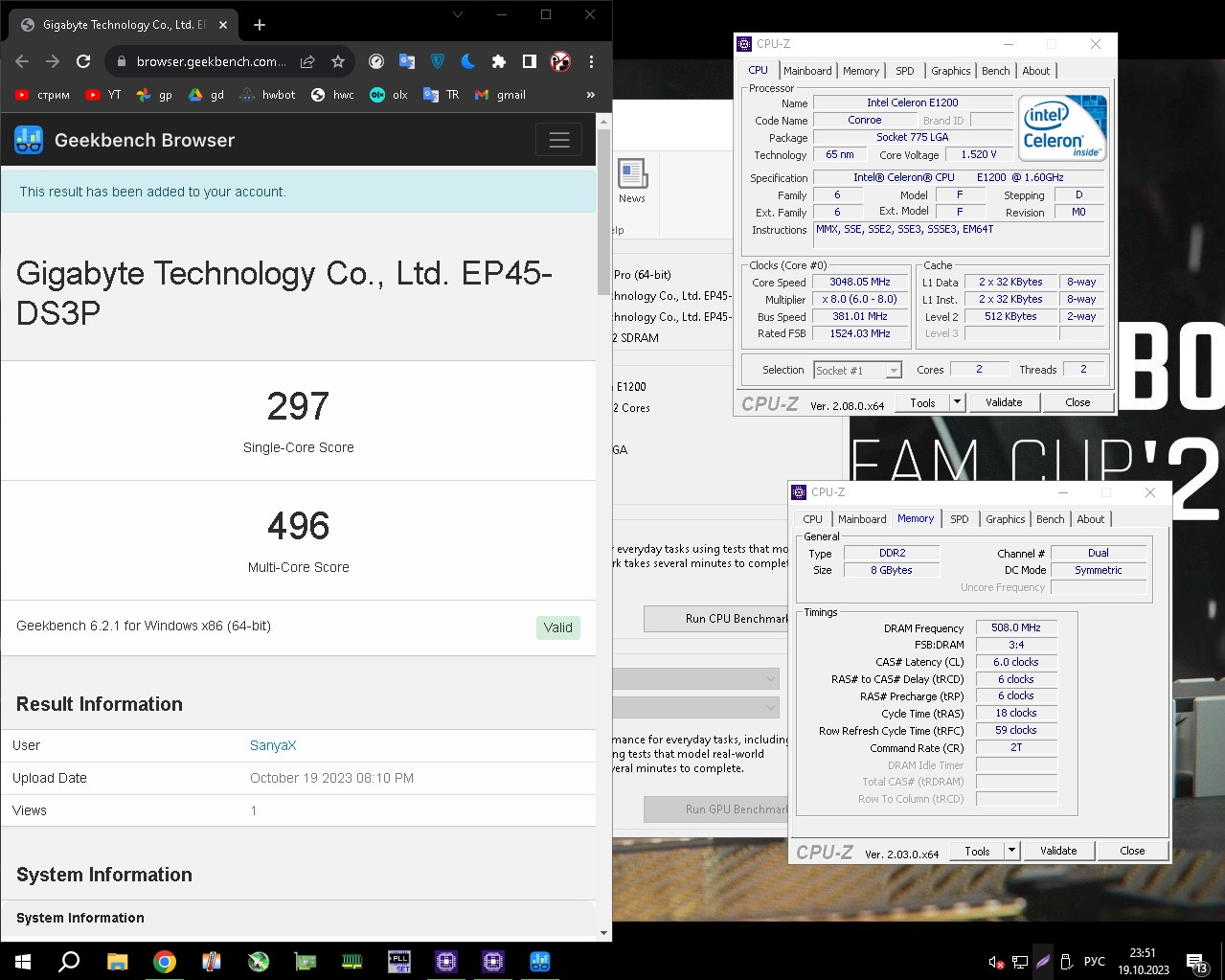The width and height of the screenshot is (1225, 980).
Task: Open the 'gp' Google Photos bookmark
Action: (x=154, y=95)
